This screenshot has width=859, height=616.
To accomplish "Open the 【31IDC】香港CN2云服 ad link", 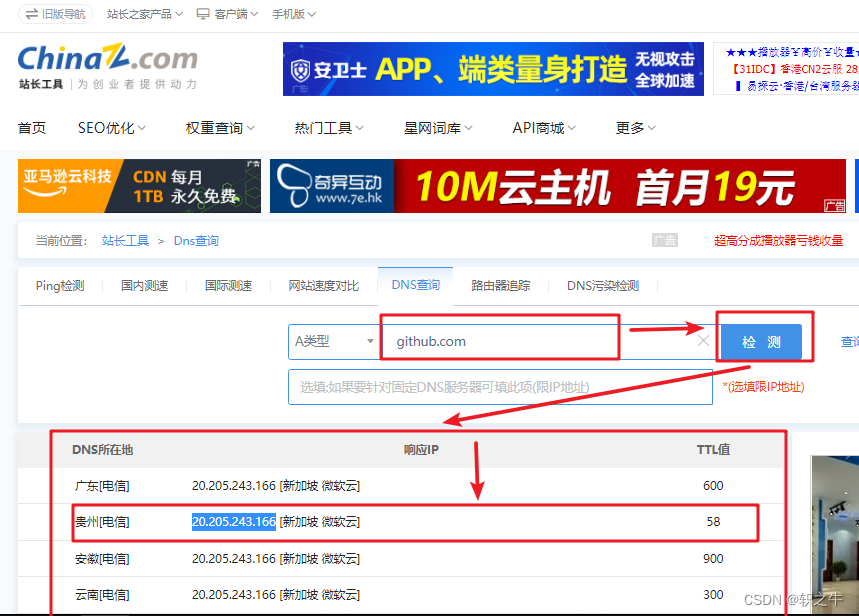I will pos(795,69).
